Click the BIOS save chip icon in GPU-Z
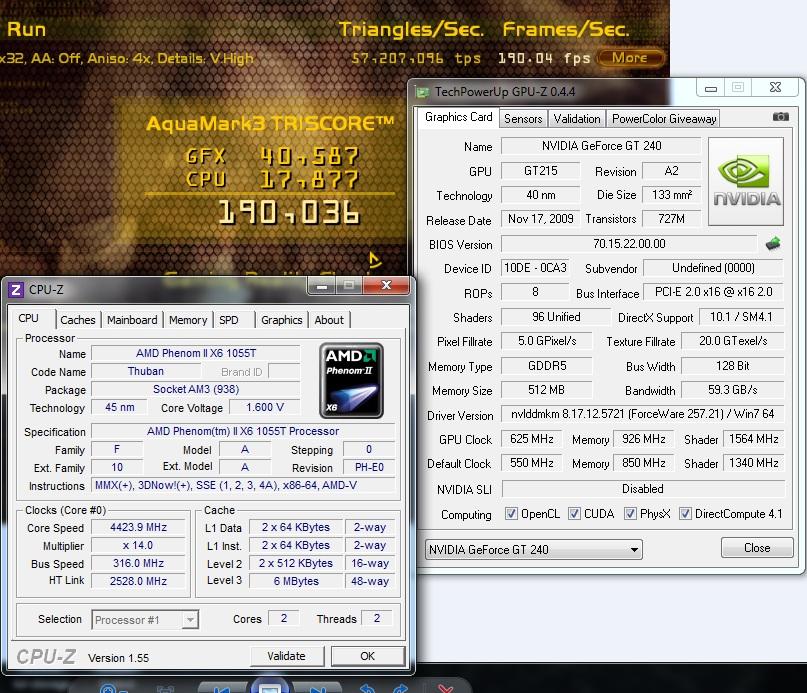Image resolution: width=807 pixels, height=693 pixels. tap(773, 244)
